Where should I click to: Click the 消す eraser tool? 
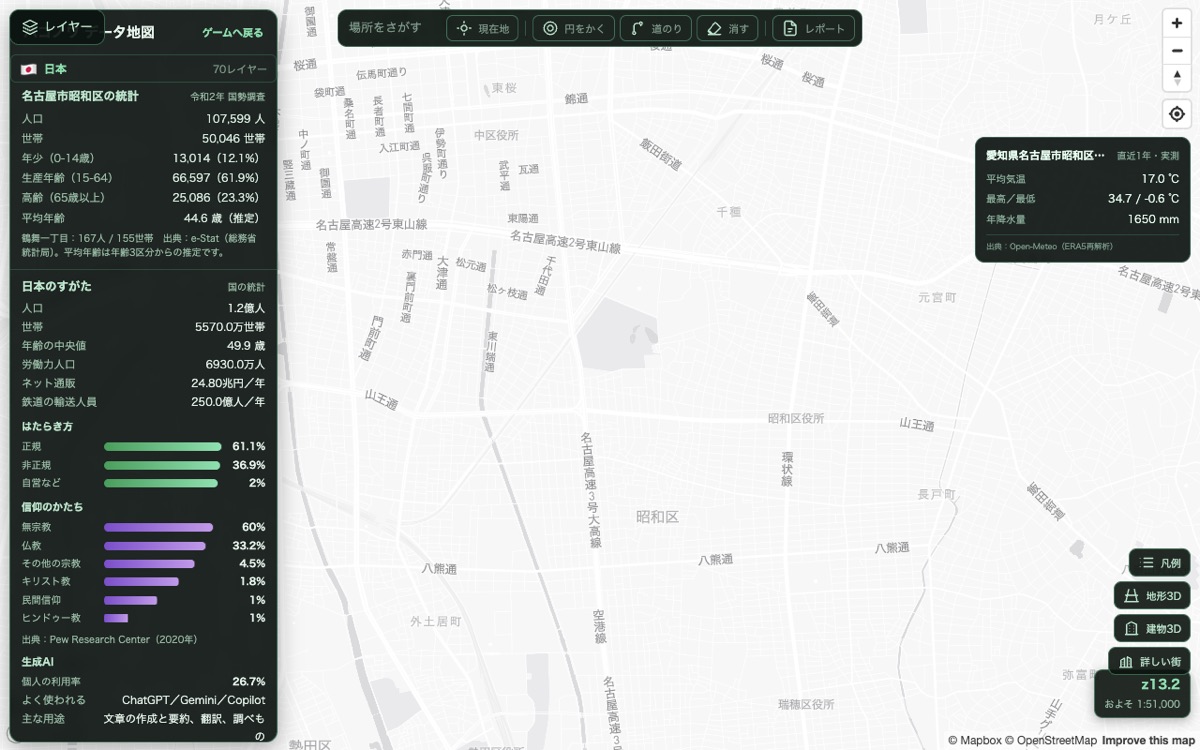(727, 28)
